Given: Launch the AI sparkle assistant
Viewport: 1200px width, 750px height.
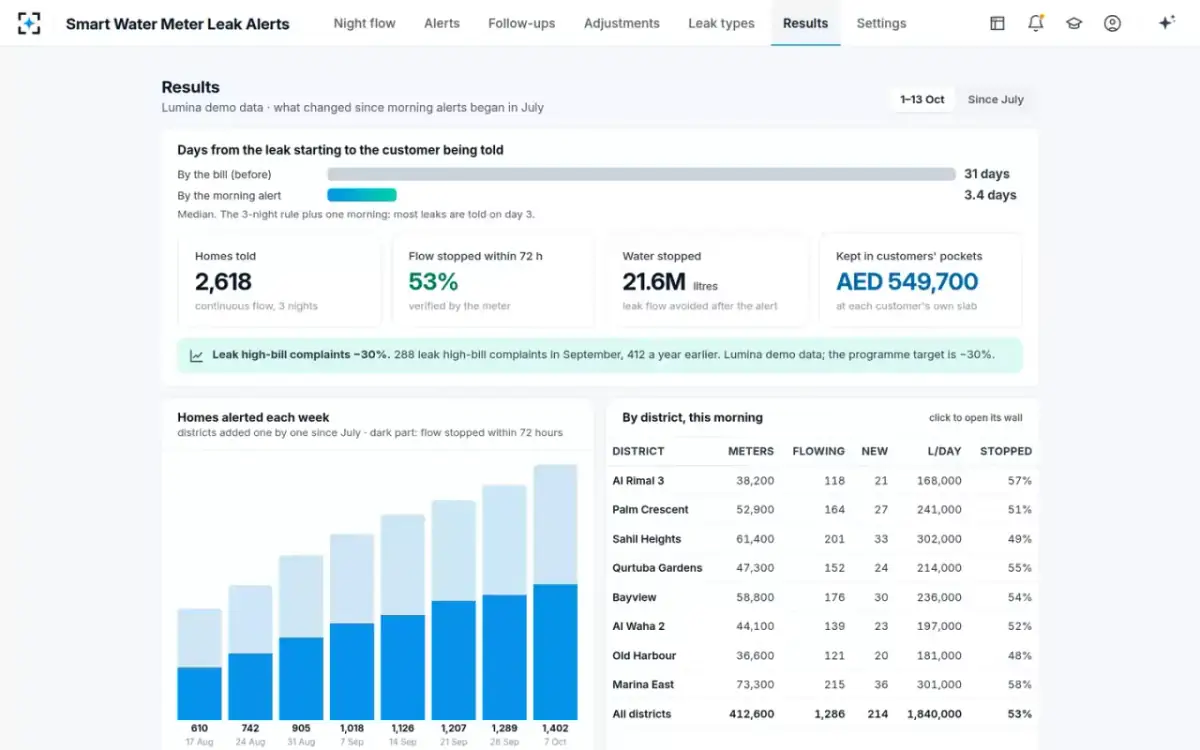Looking at the screenshot, I should pos(1166,23).
